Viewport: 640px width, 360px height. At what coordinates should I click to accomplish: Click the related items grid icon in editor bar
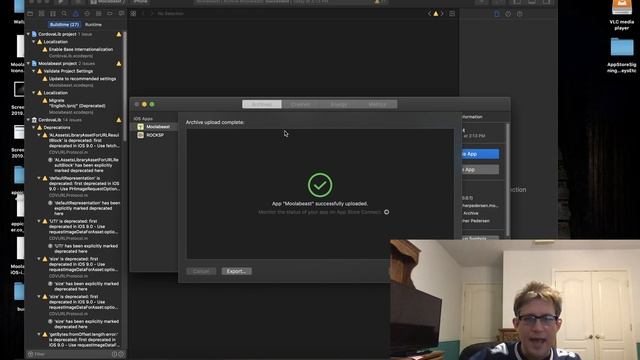(133, 13)
